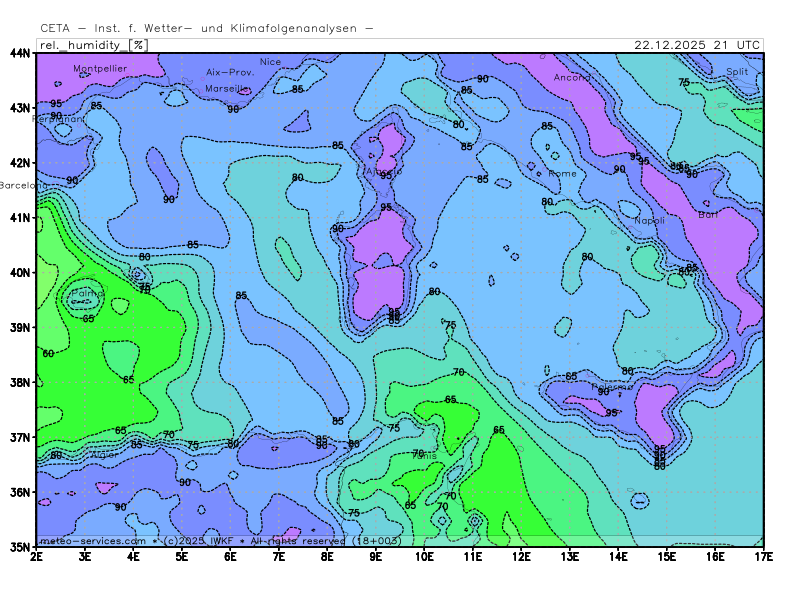Select the Marseille label on the map
Screen dimensions: 800x600
(x=228, y=88)
